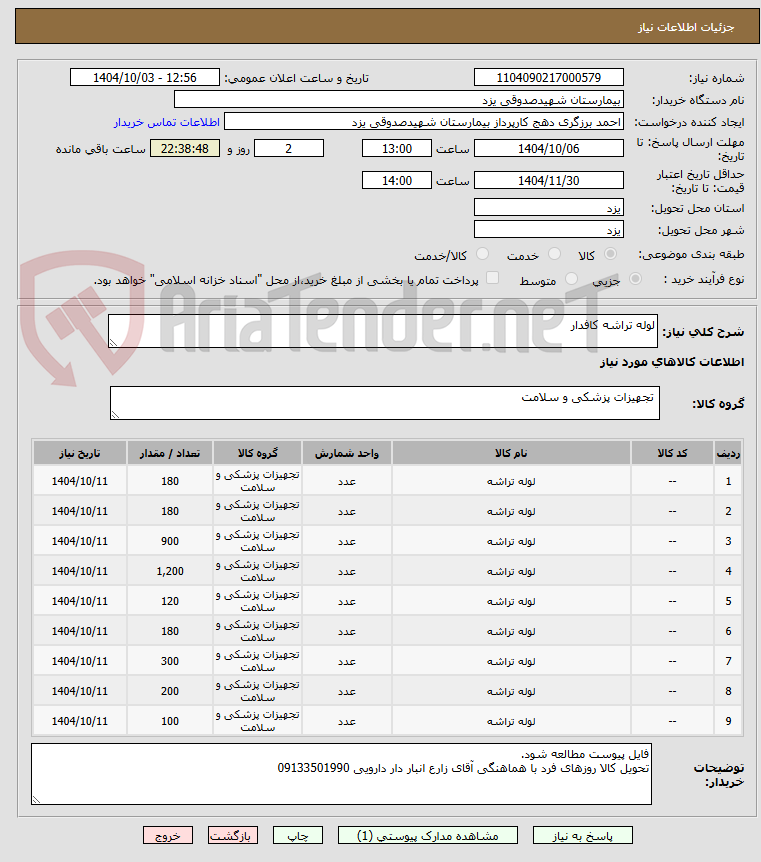
Task: Choose the جزیی purchase type radio
Action: 635,279
